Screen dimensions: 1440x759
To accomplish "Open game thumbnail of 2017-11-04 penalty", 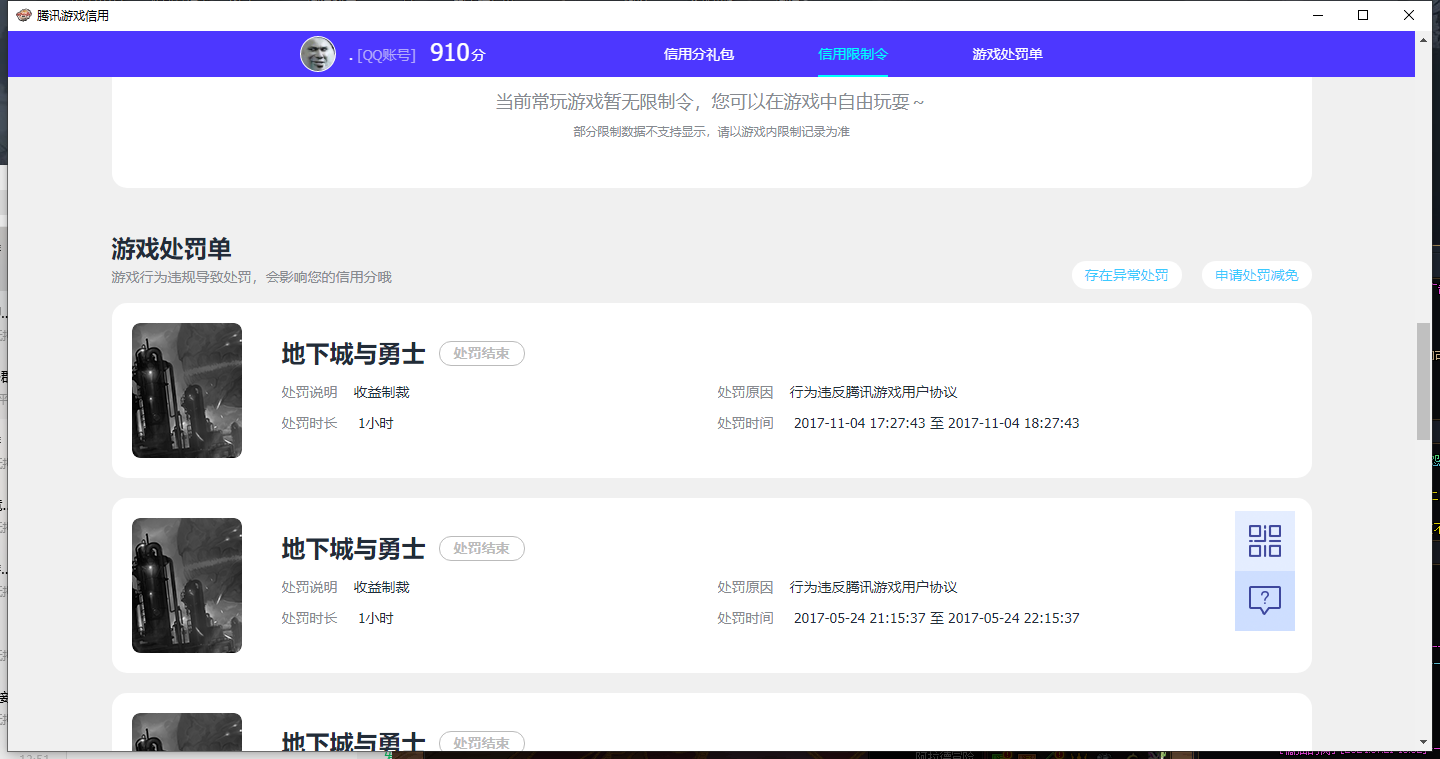I will pos(187,390).
